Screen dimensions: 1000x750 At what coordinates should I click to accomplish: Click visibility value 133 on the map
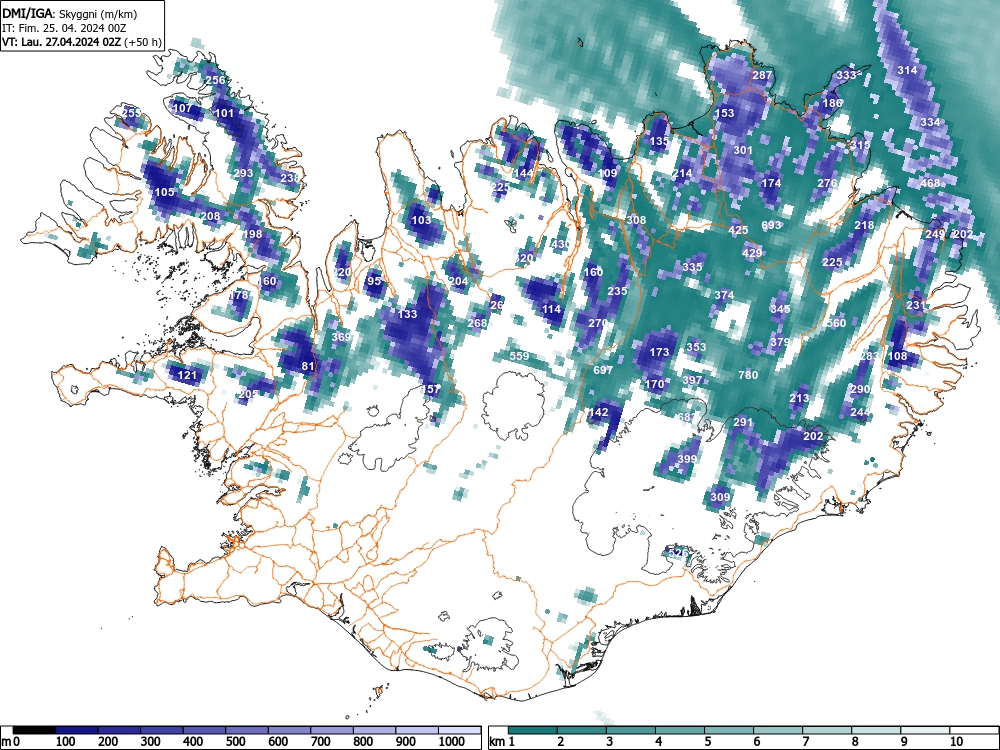408,314
